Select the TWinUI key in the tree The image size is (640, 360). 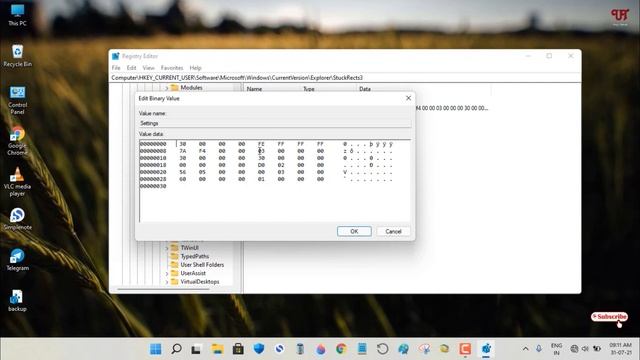189,248
